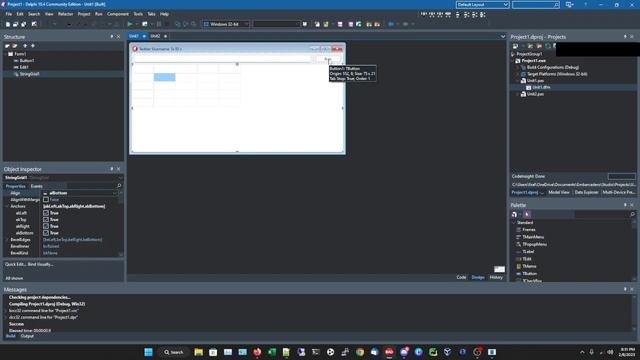This screenshot has width=640, height=360.
Task: Open the Windows Start menu
Action: tap(149, 352)
